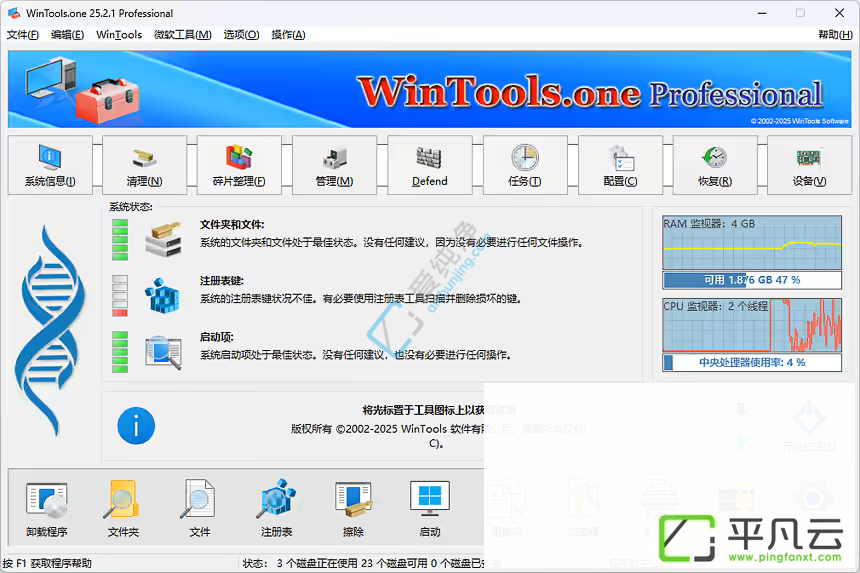
Task: Launch the 注册表 registry scanner
Action: pos(276,508)
